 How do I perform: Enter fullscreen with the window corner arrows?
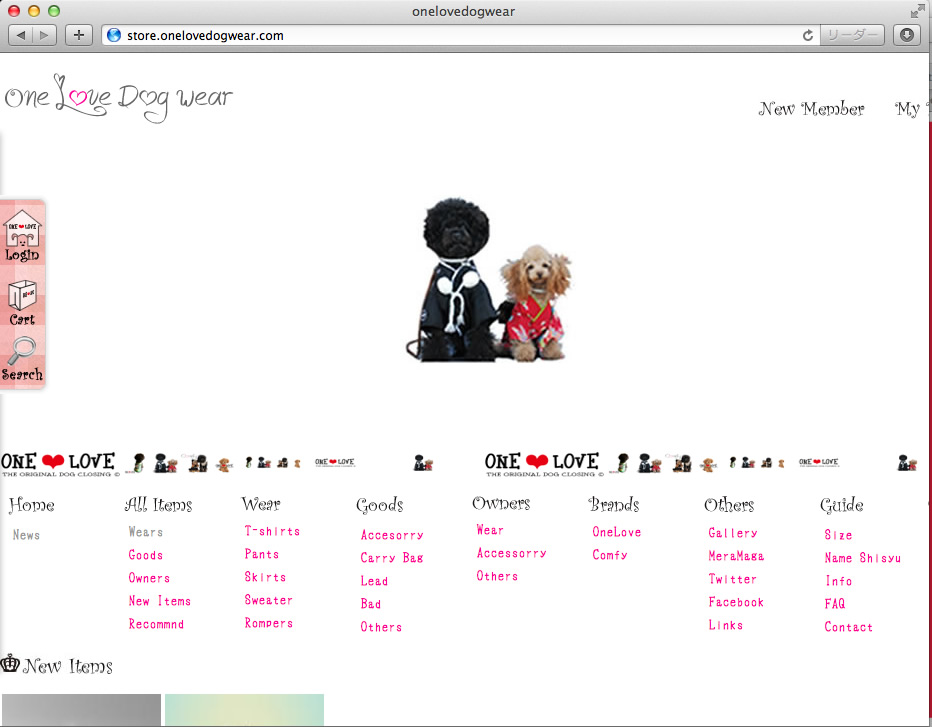point(918,11)
